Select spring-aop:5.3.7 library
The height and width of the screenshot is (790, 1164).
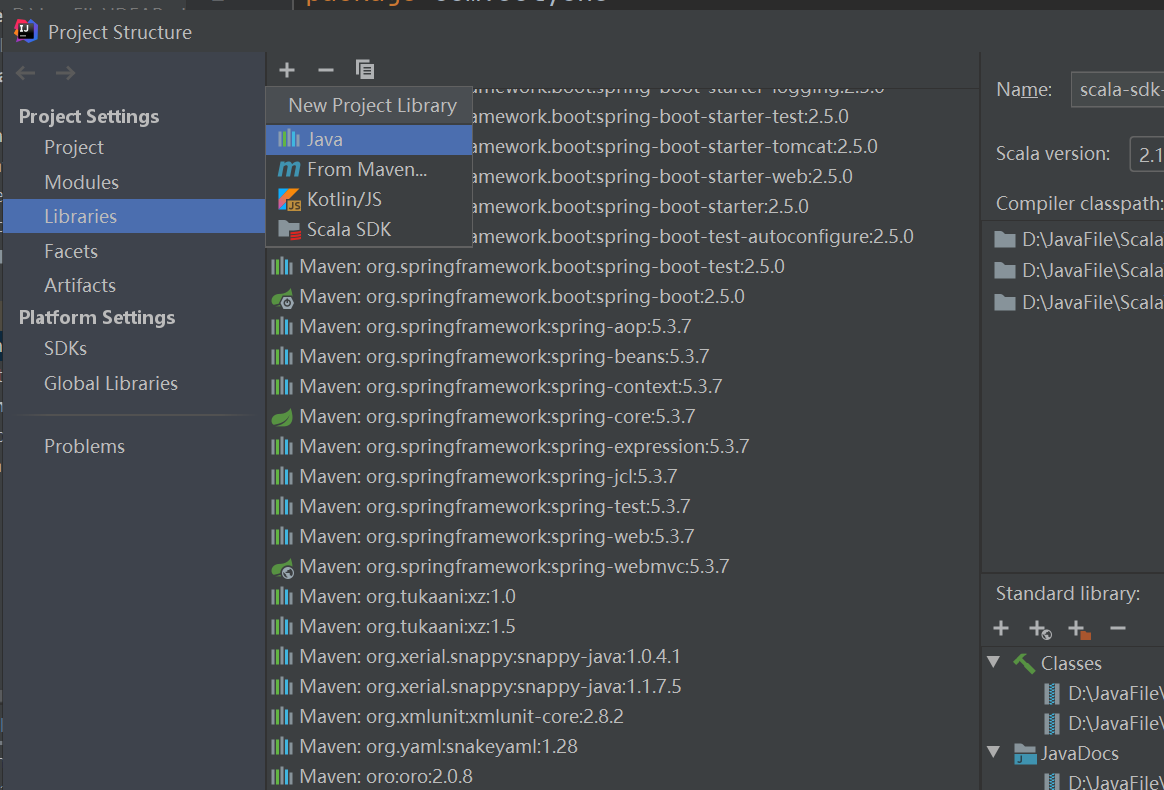click(481, 327)
